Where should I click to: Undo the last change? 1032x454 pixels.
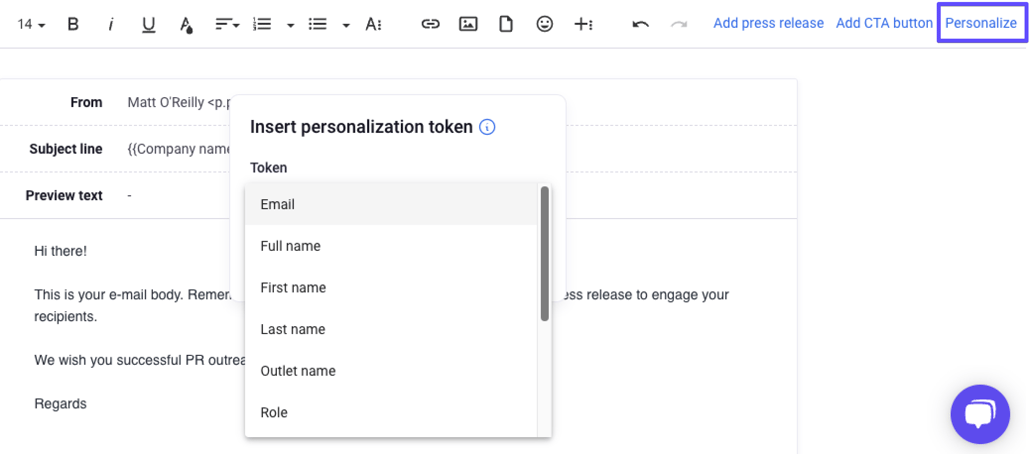coord(640,24)
